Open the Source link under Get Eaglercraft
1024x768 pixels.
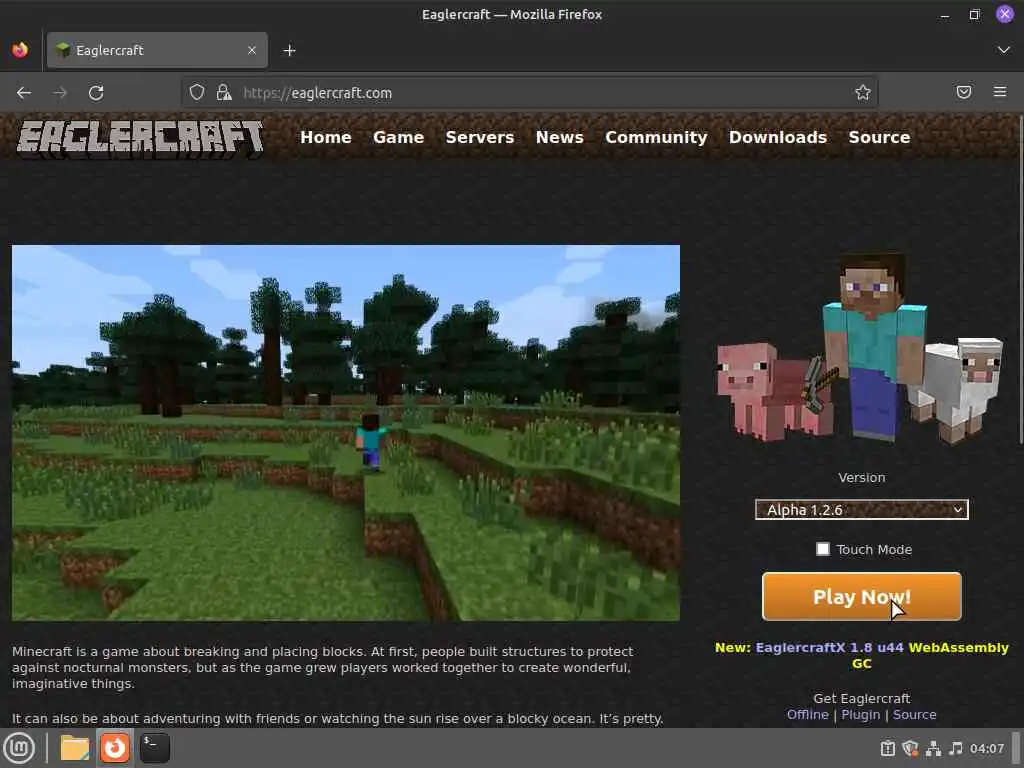(x=914, y=714)
